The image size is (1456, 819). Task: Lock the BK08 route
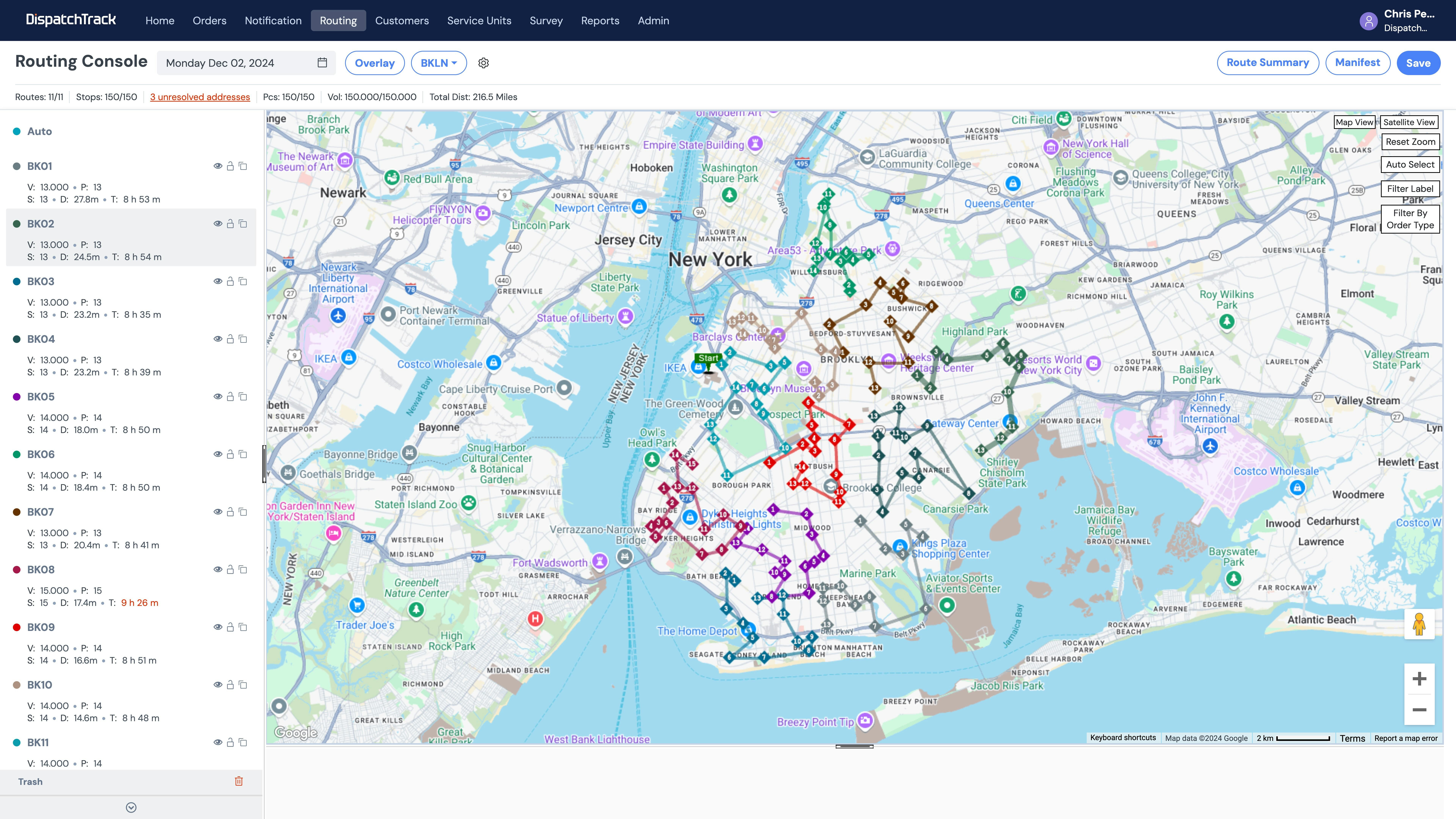point(230,569)
